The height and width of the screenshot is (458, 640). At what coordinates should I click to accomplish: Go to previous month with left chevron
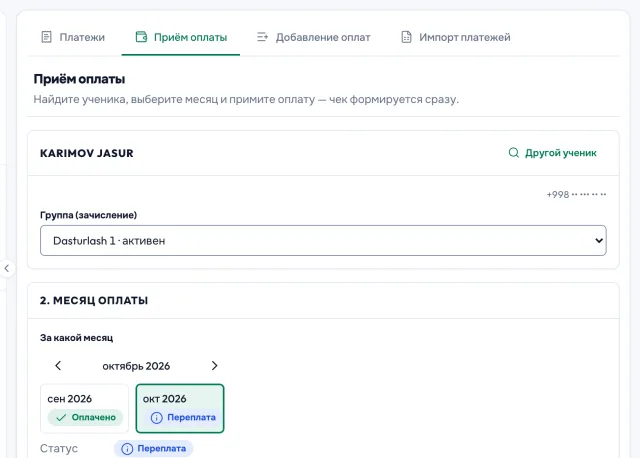[x=58, y=366]
